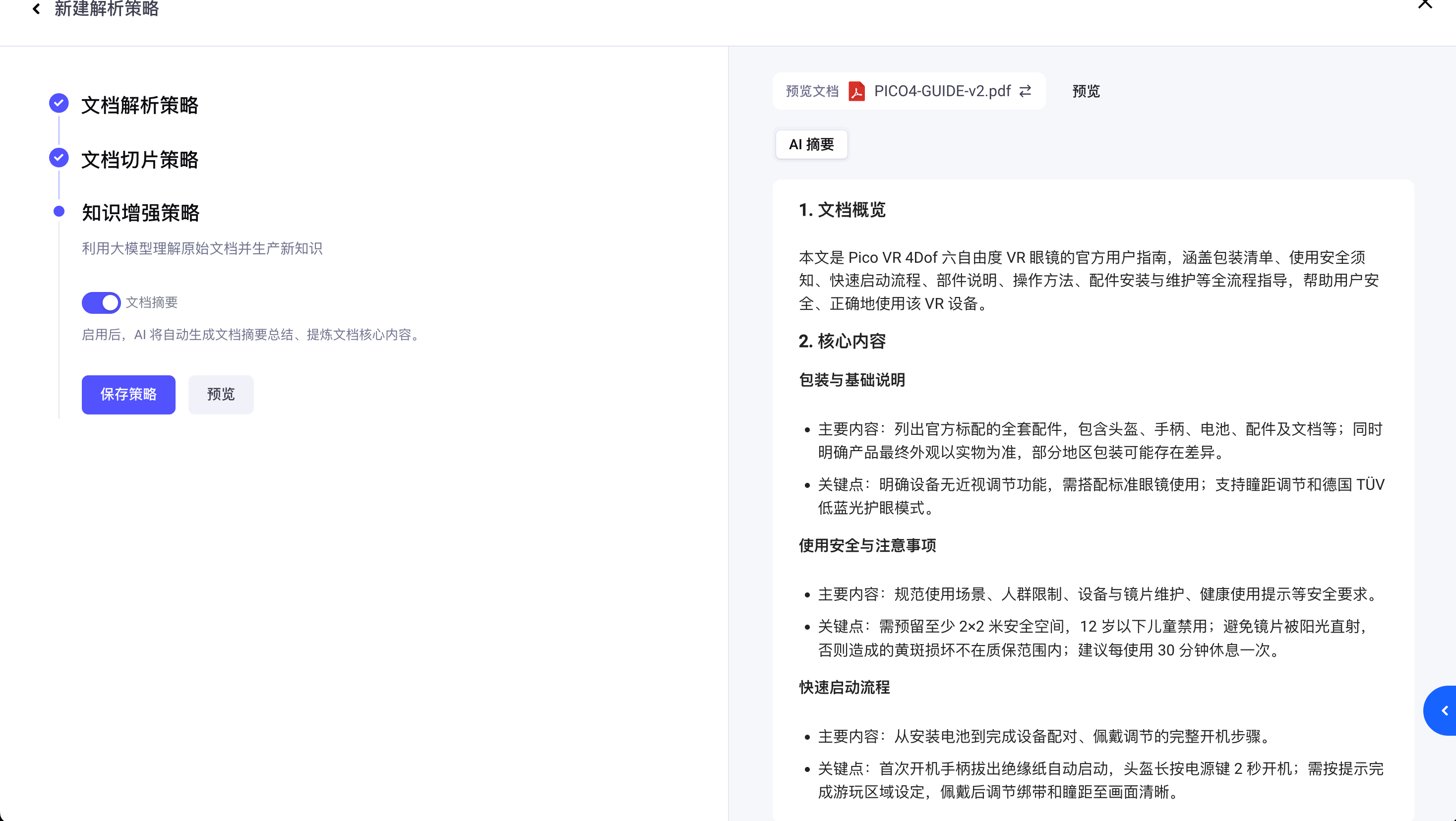
Task: Click the 新建解析策略 page title
Action: [x=106, y=8]
